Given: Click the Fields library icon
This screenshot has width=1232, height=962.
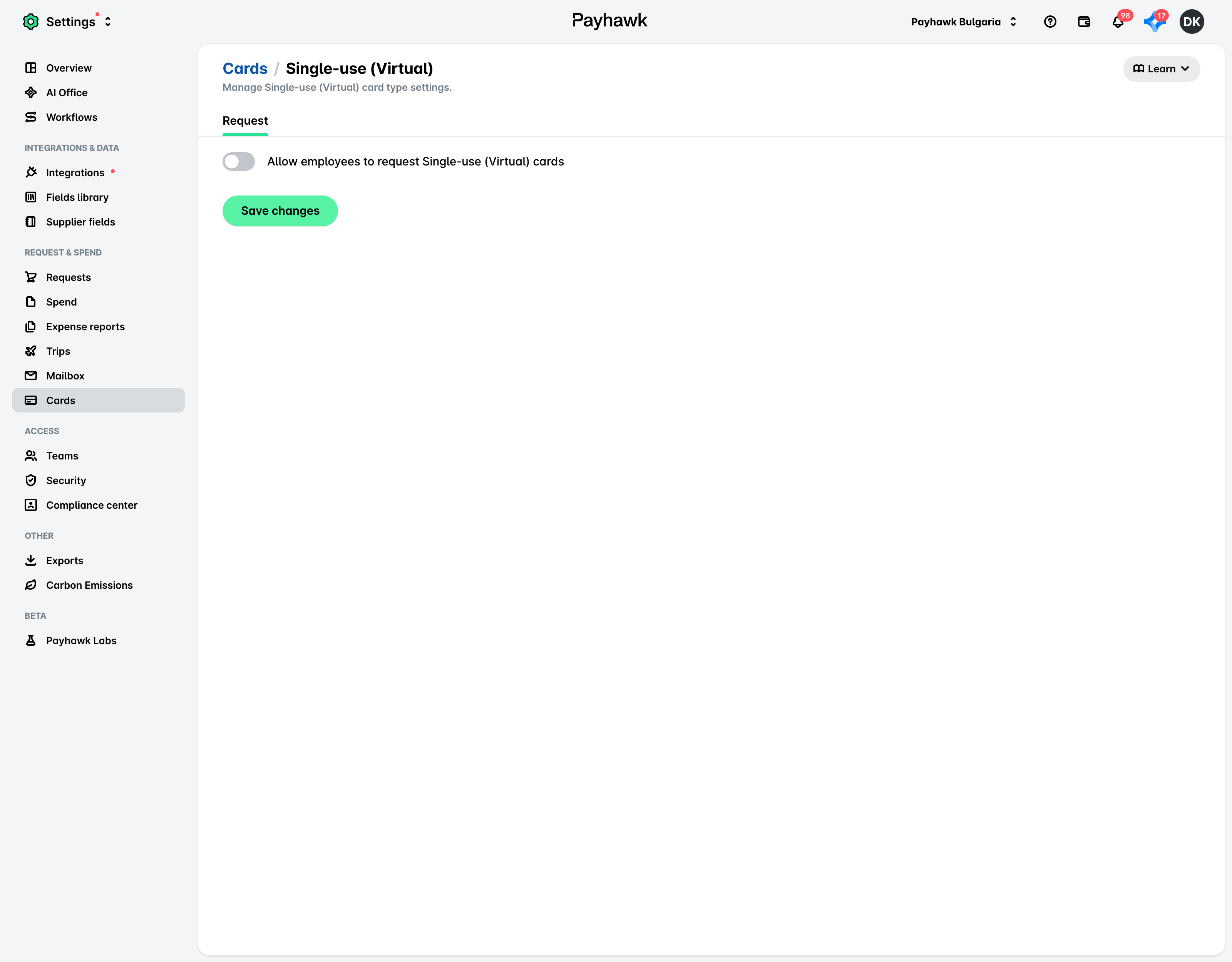Looking at the screenshot, I should [x=31, y=197].
